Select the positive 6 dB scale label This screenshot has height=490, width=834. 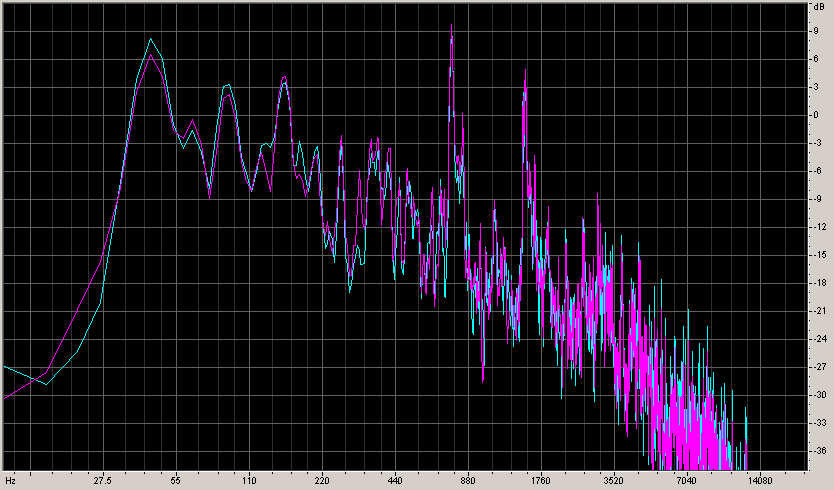coord(816,59)
